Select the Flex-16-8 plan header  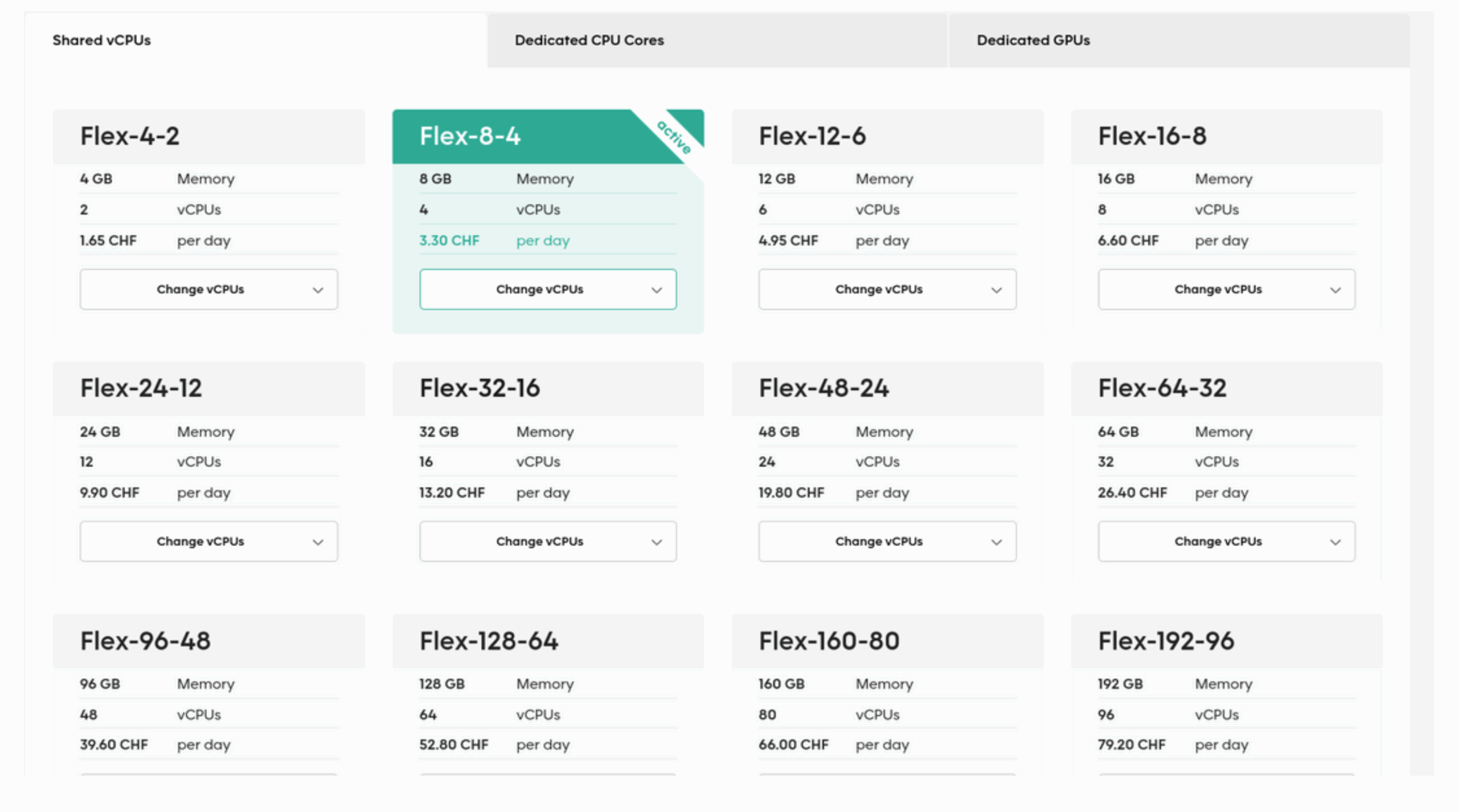(x=1227, y=137)
